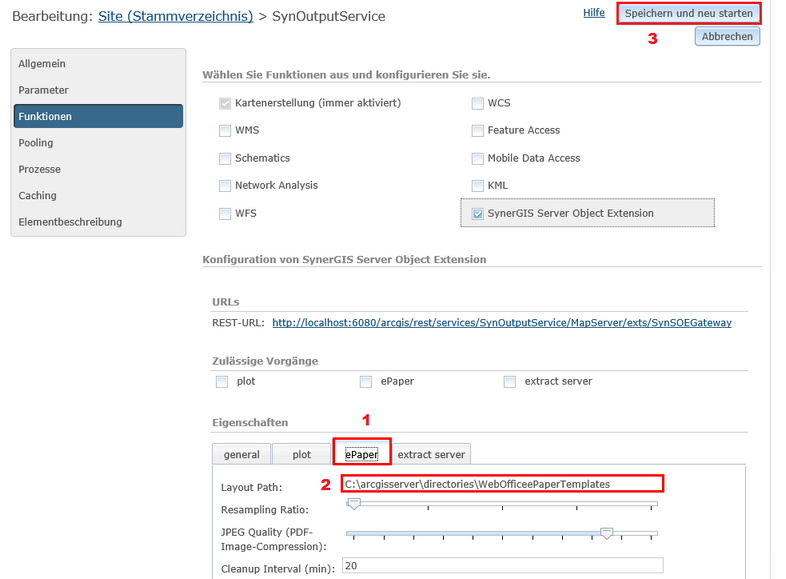Click Speichern und neu starten button
The height and width of the screenshot is (579, 786).
[688, 14]
